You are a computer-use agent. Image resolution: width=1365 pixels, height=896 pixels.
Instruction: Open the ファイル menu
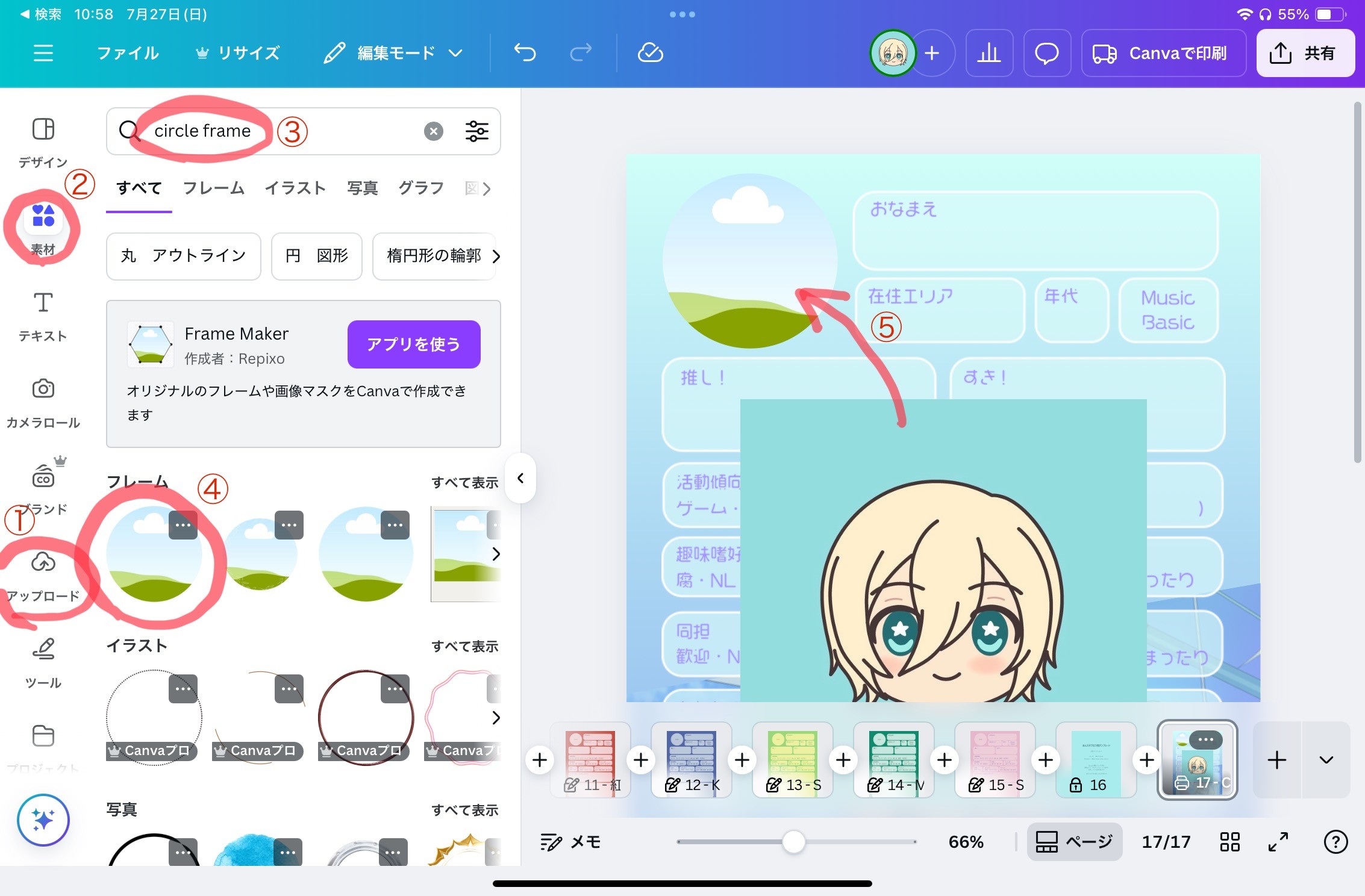[x=128, y=53]
